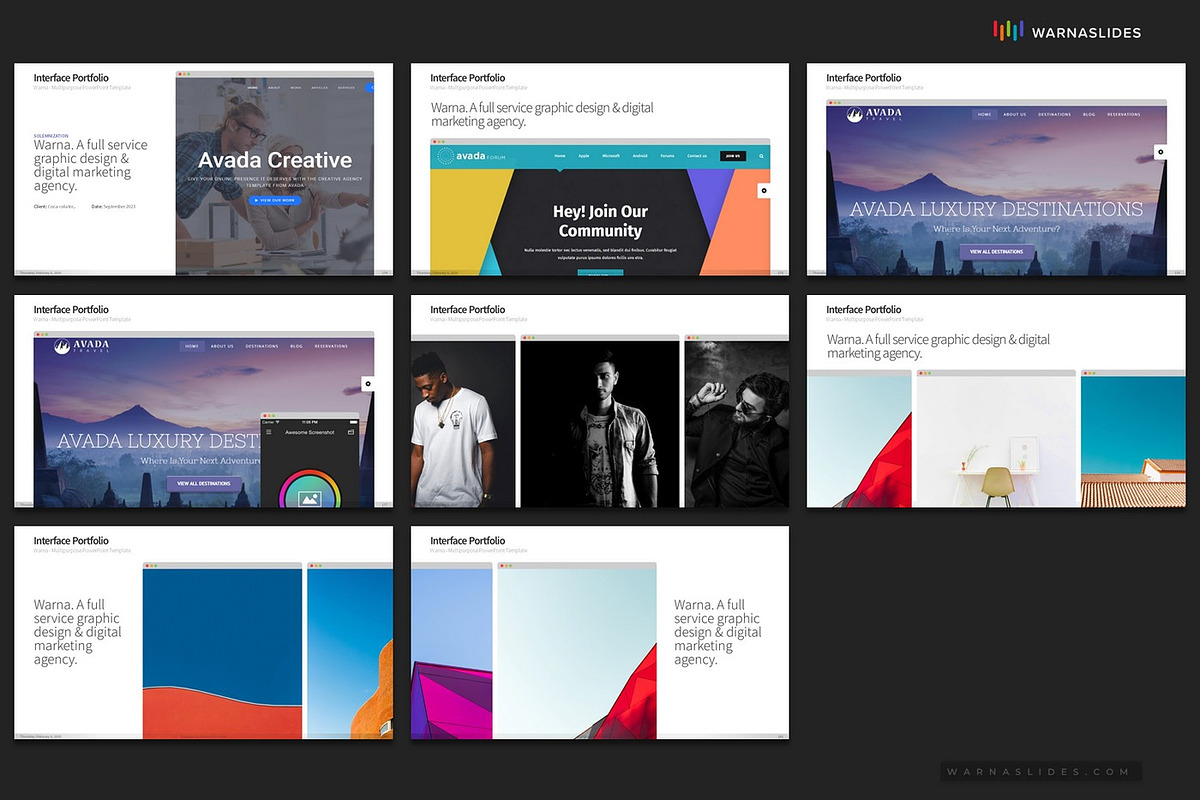
Task: Select Blog on phone-overlay Avada Travel slide
Action: pos(296,346)
